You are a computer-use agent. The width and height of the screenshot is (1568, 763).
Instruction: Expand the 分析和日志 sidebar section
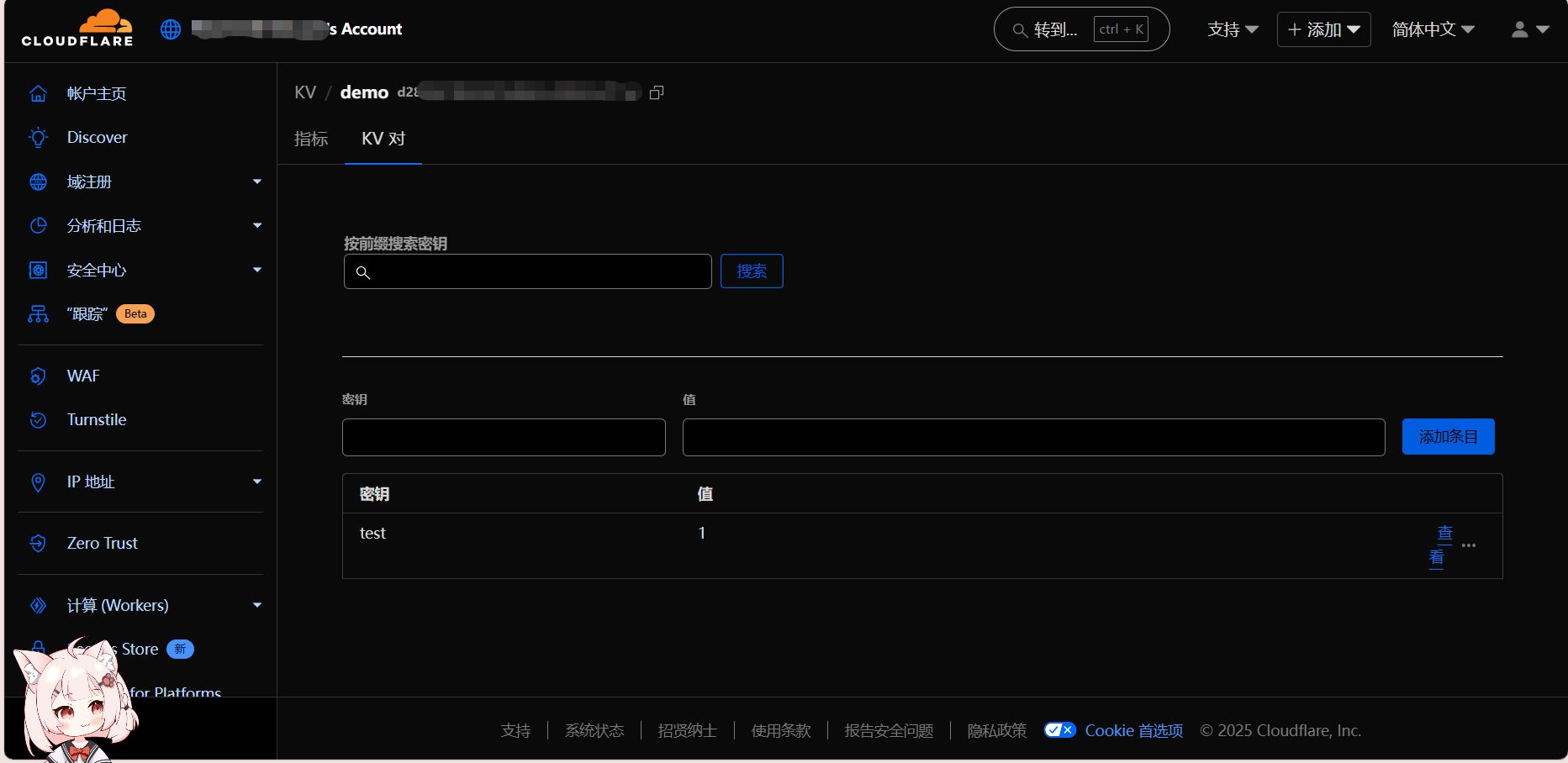pos(257,225)
